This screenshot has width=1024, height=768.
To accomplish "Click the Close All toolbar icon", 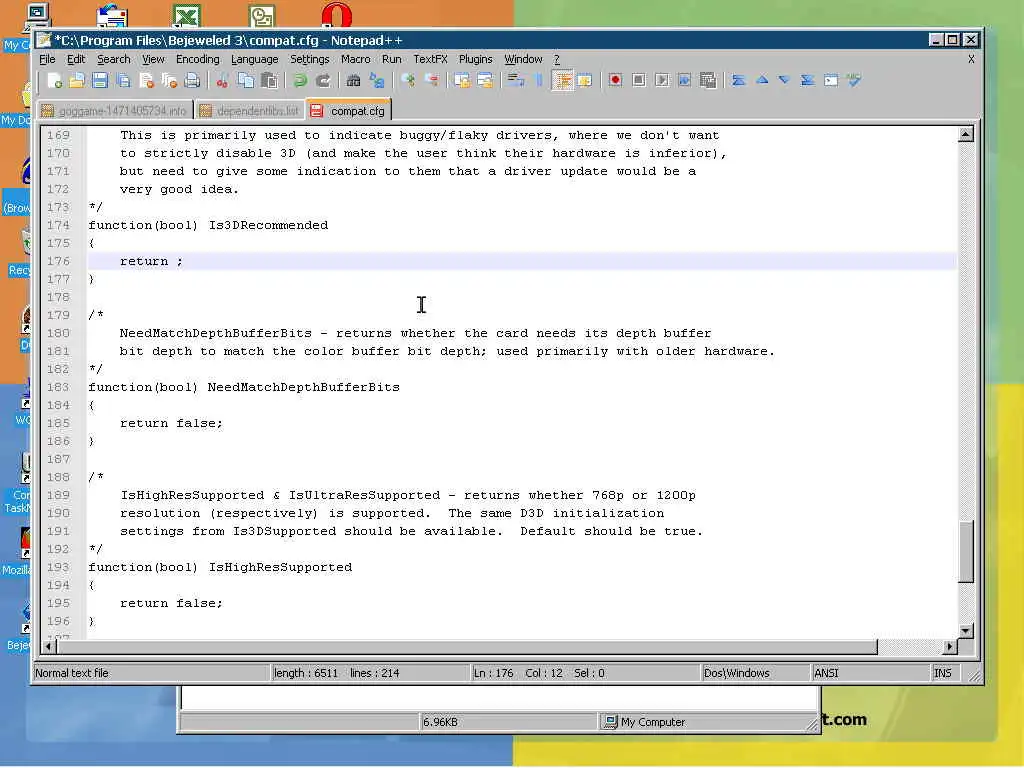I will [169, 80].
